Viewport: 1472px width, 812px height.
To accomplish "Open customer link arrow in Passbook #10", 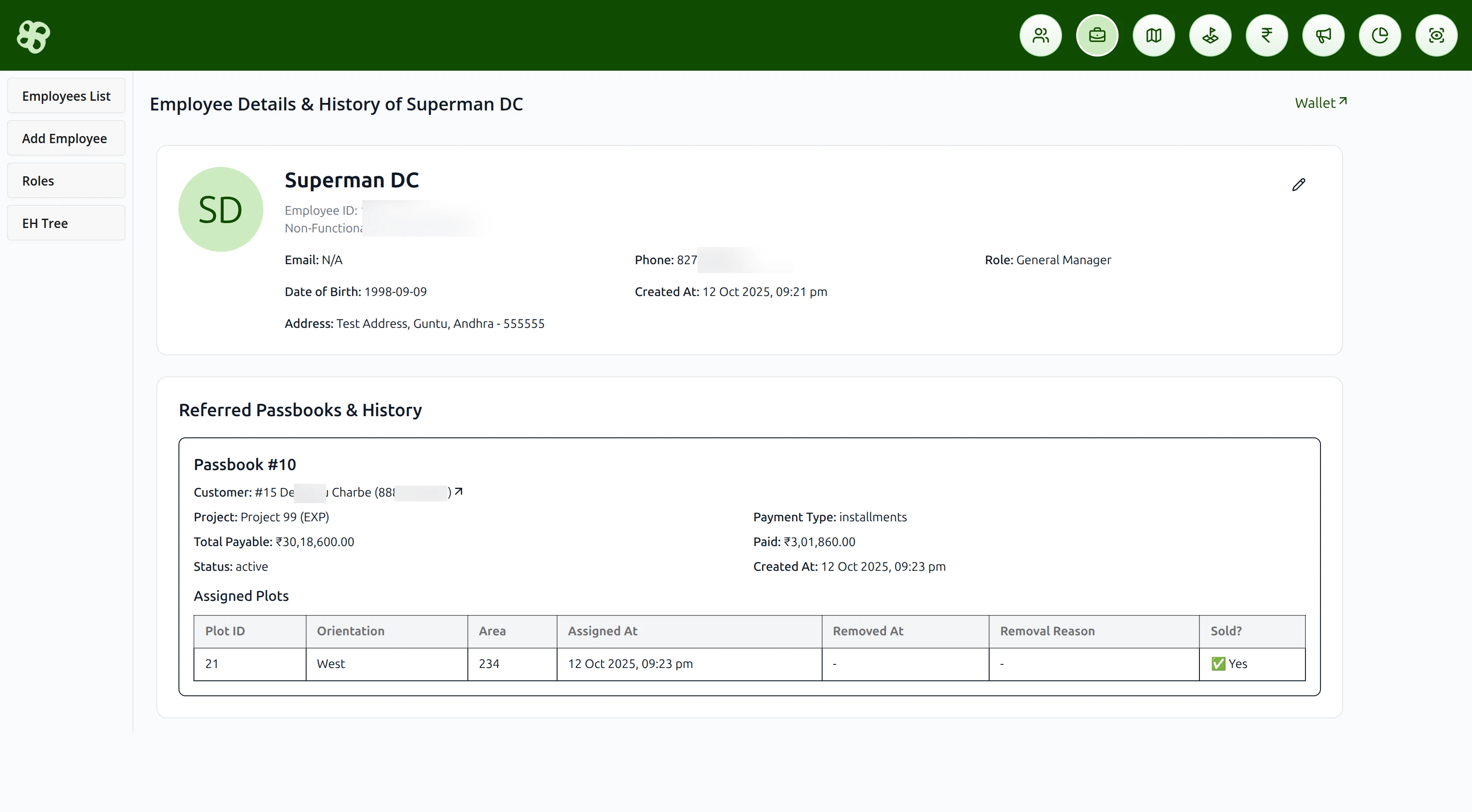I will click(458, 491).
